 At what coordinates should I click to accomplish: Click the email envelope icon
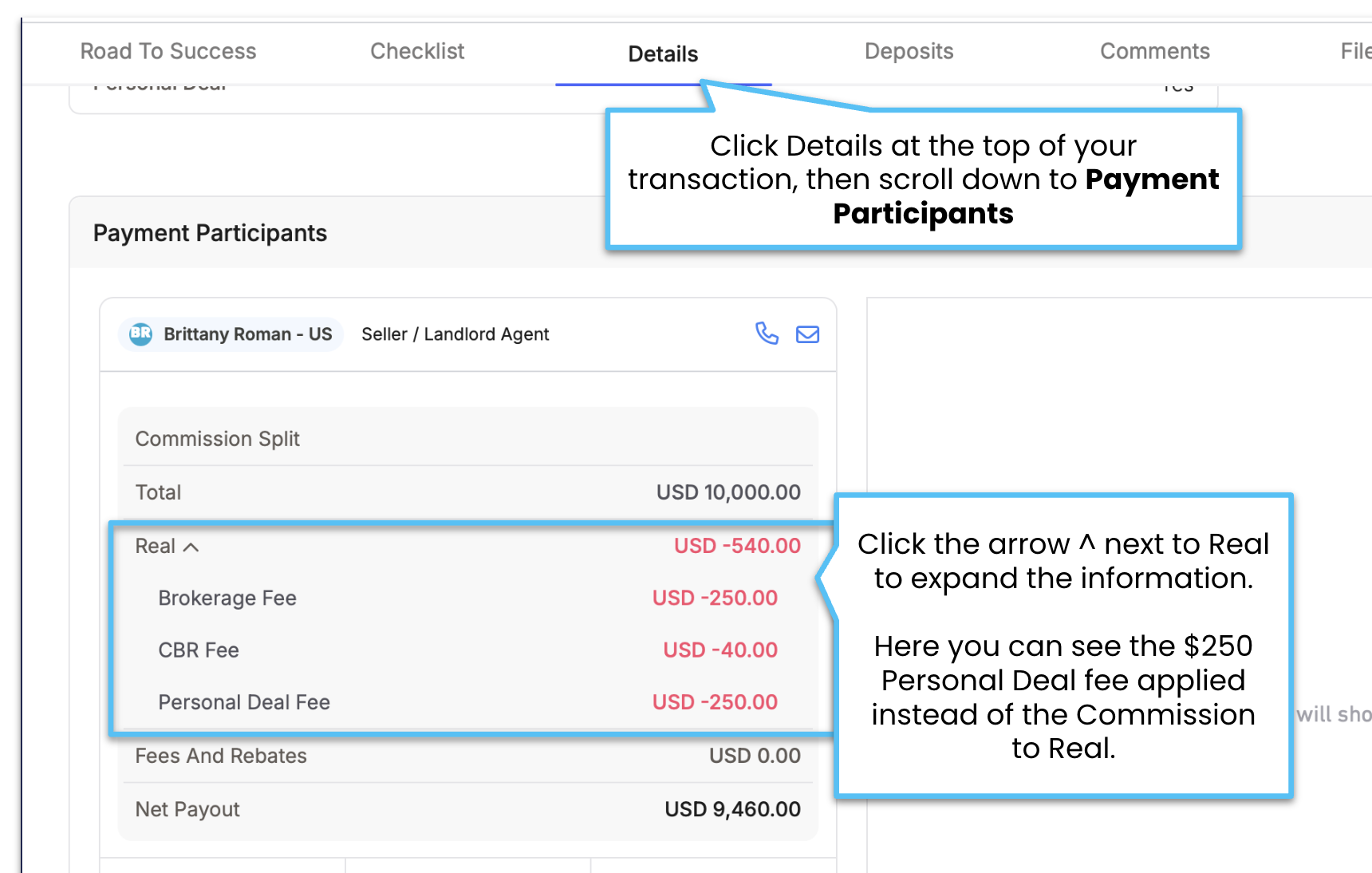(807, 334)
